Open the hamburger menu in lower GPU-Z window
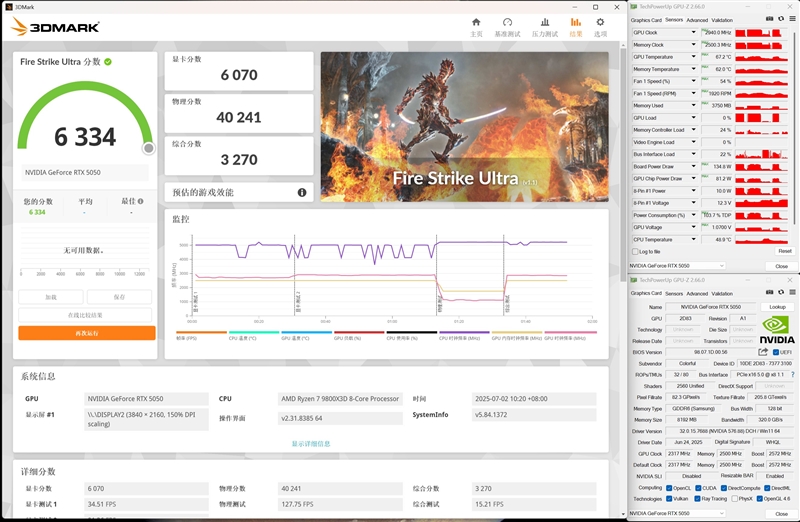Viewport: 800px width, 522px height. click(x=792, y=292)
